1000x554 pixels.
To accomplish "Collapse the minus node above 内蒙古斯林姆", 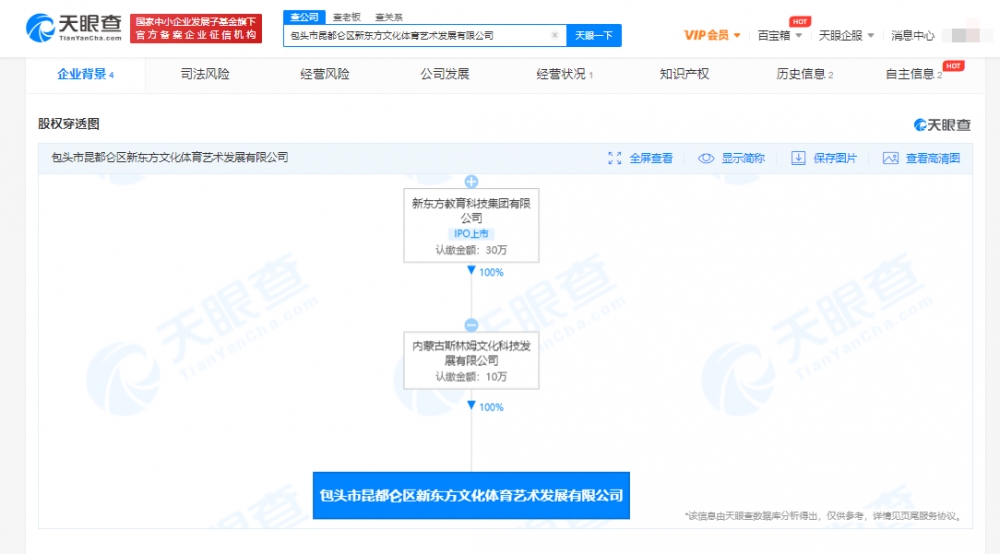I will click(471, 325).
